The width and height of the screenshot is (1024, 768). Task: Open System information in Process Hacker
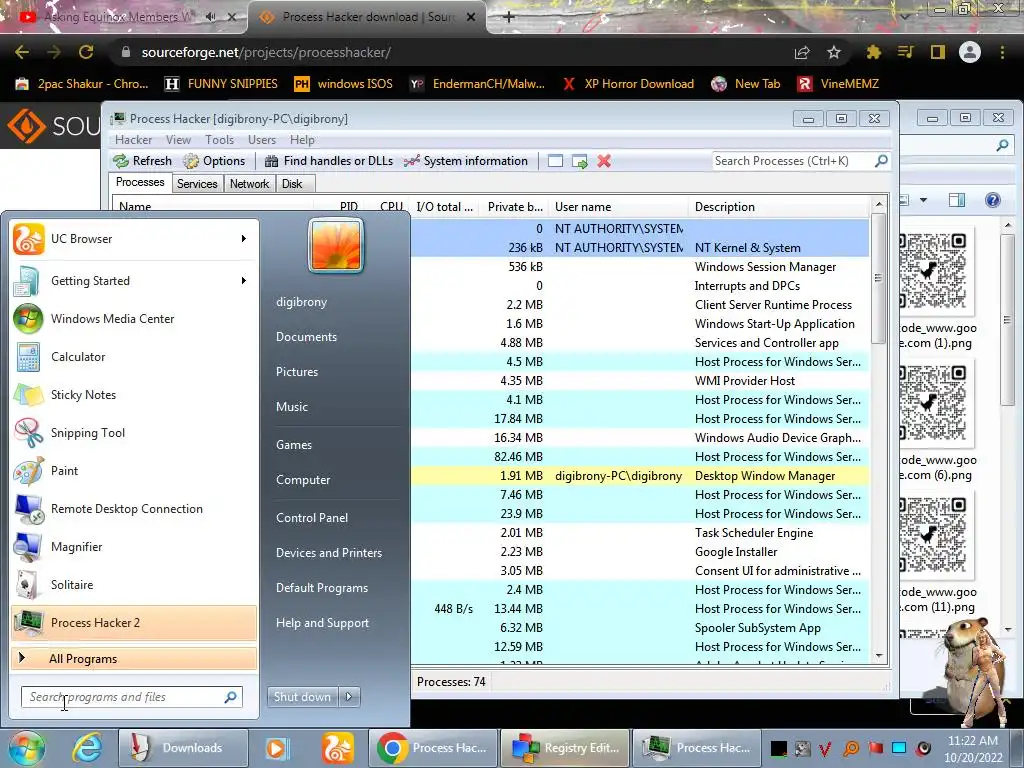(x=466, y=161)
